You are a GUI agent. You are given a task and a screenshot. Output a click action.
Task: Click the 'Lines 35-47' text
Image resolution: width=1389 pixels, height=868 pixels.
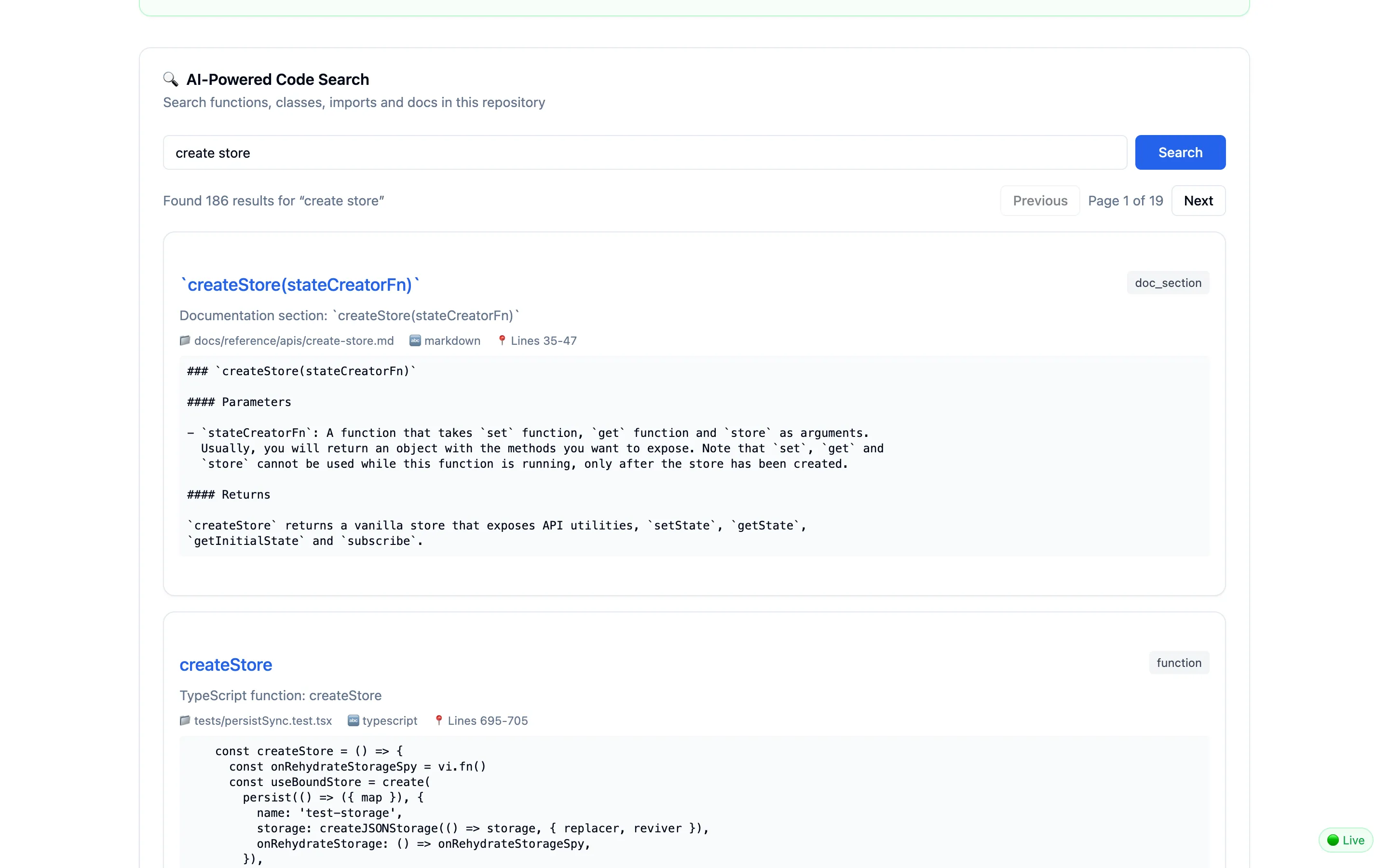544,340
